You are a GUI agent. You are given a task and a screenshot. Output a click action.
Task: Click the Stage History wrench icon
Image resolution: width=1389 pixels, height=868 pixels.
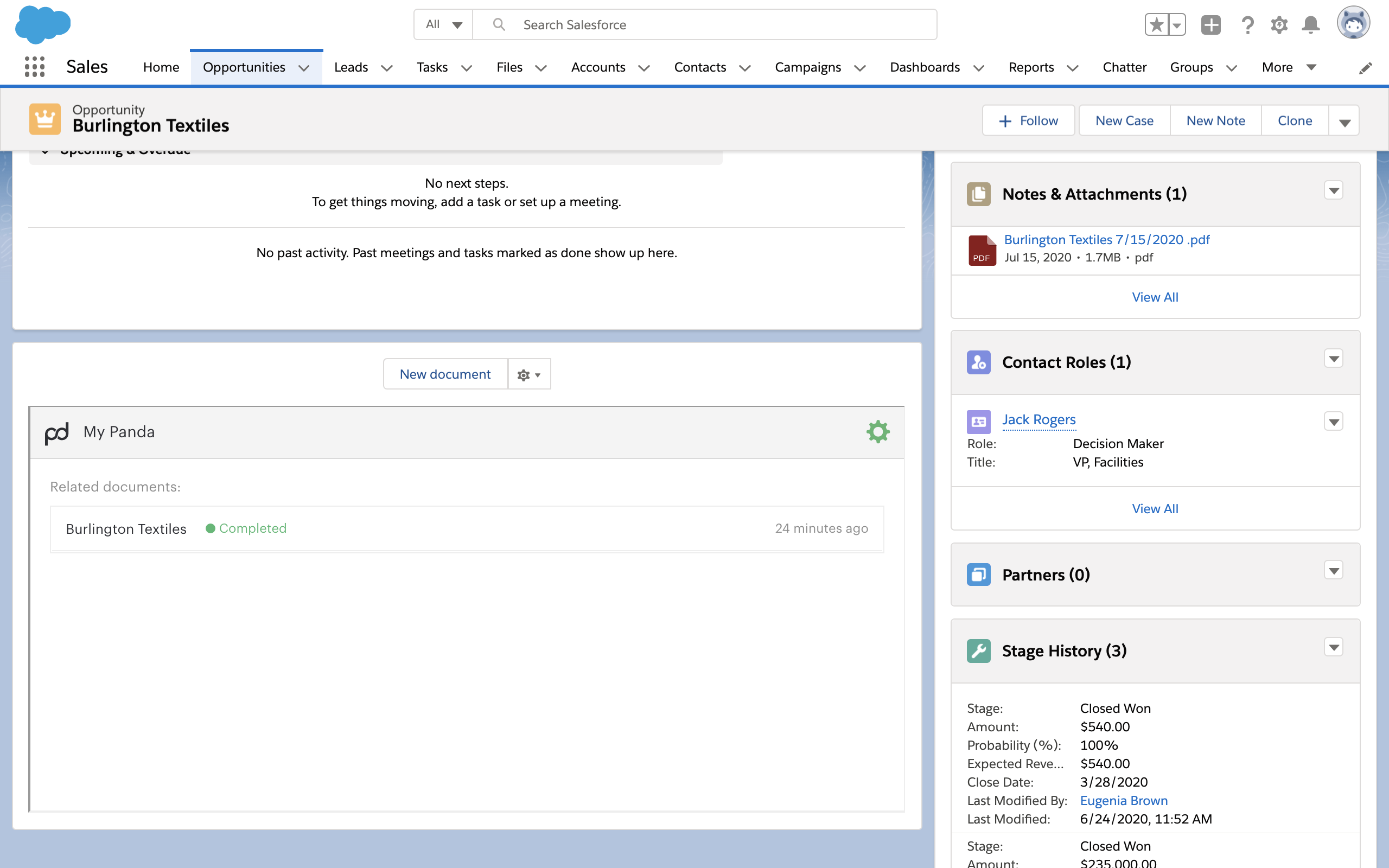click(979, 650)
